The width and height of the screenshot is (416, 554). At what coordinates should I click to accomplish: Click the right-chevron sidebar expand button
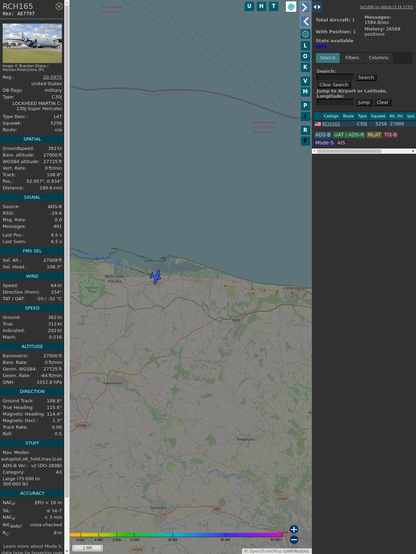pyautogui.click(x=305, y=7)
